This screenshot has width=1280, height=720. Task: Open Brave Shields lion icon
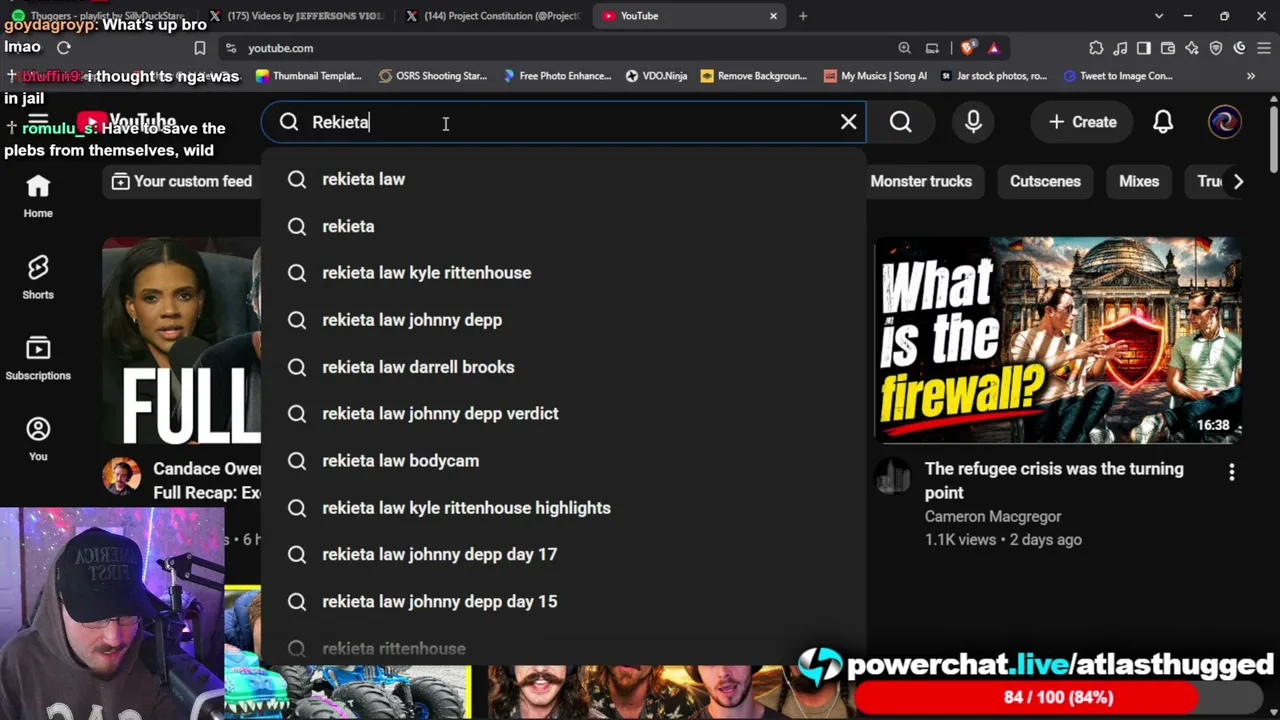click(967, 48)
